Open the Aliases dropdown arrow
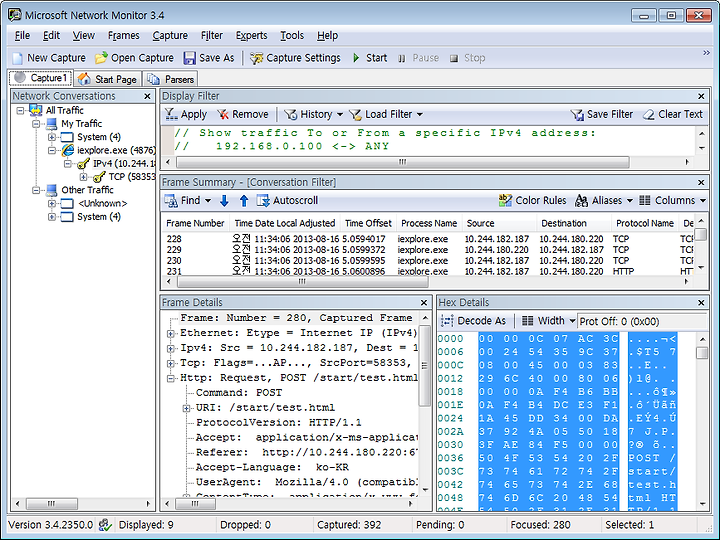Image resolution: width=720 pixels, height=540 pixels. (630, 201)
